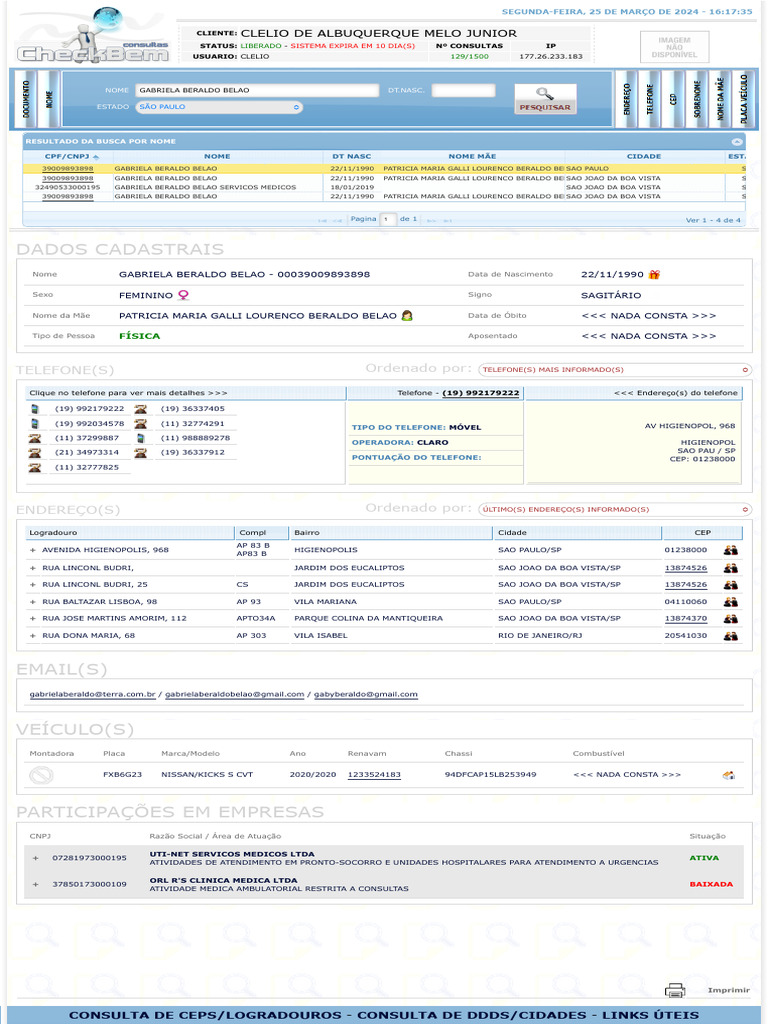Click the printer Imprimir icon
The width and height of the screenshot is (768, 1024).
pos(675,990)
